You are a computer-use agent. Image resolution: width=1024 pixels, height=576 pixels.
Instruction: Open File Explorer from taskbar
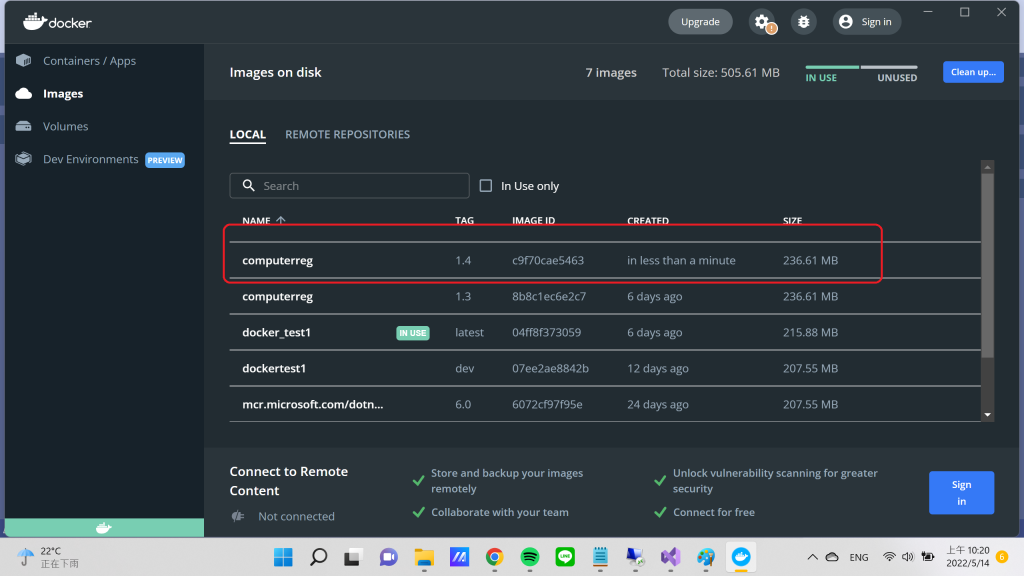point(424,557)
